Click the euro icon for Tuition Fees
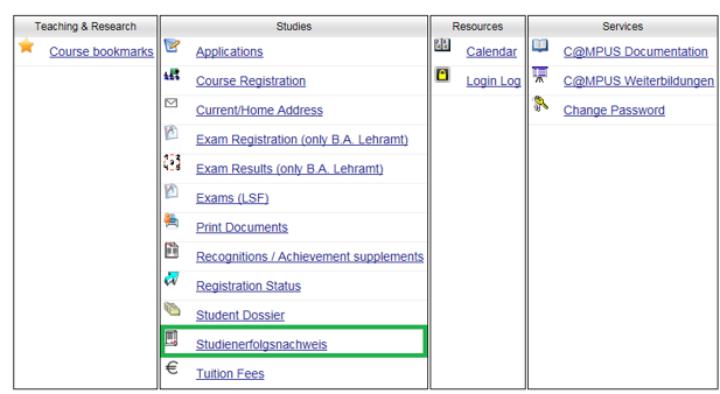720x394 pixels. (172, 368)
